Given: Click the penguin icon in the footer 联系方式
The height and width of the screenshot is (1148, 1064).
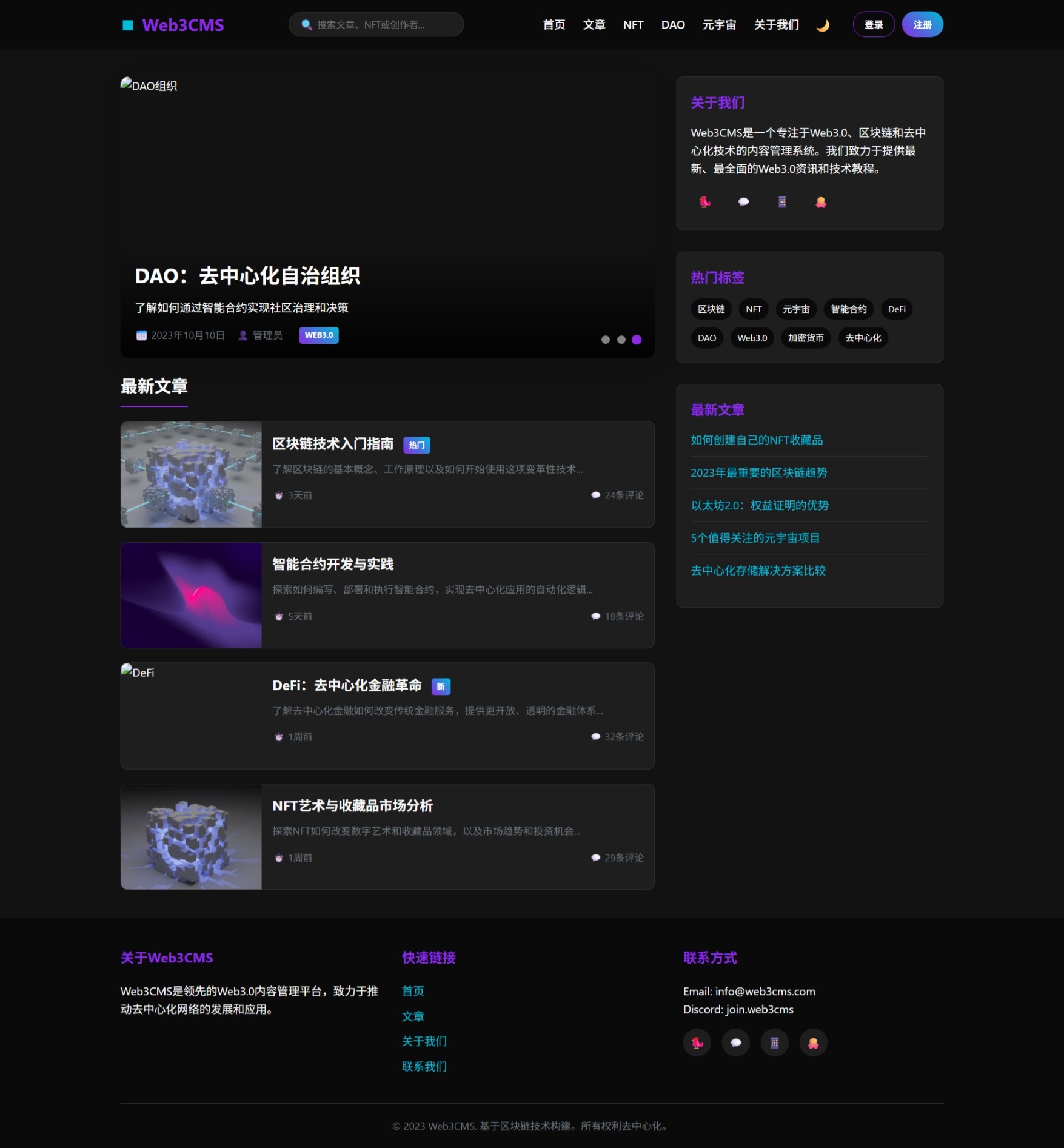Looking at the screenshot, I should coord(814,1042).
